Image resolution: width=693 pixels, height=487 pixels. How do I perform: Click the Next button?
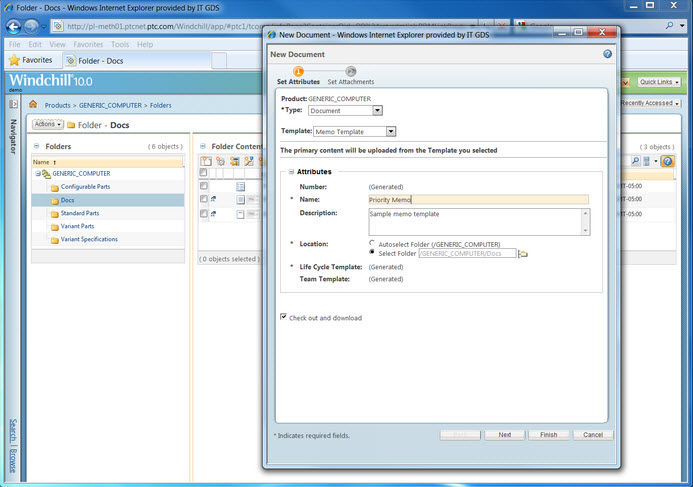coord(505,435)
